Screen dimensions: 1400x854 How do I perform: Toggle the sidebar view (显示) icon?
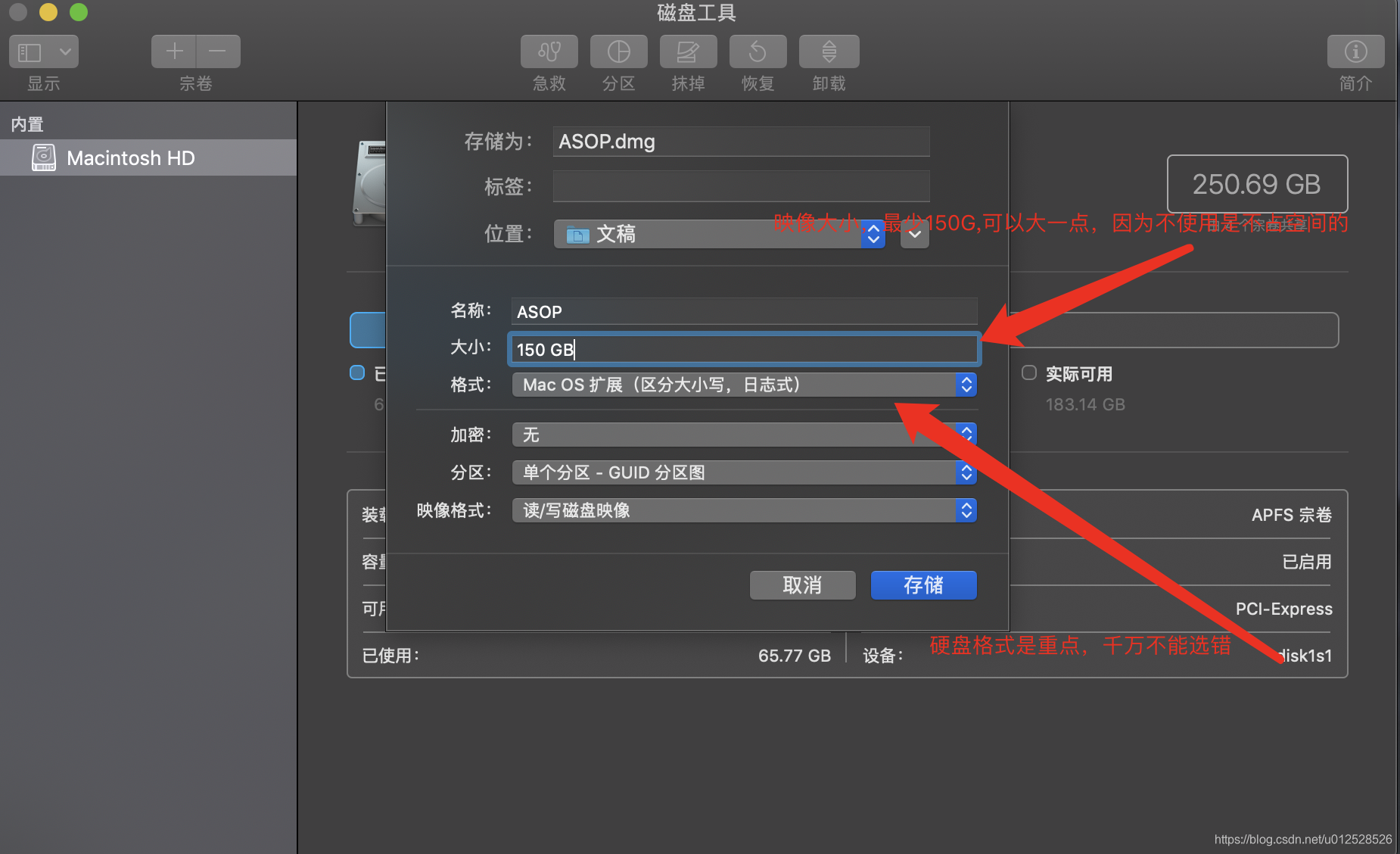pyautogui.click(x=30, y=51)
